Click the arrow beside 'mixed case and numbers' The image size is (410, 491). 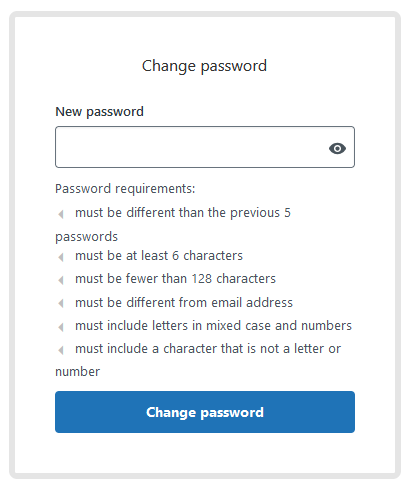(61, 327)
